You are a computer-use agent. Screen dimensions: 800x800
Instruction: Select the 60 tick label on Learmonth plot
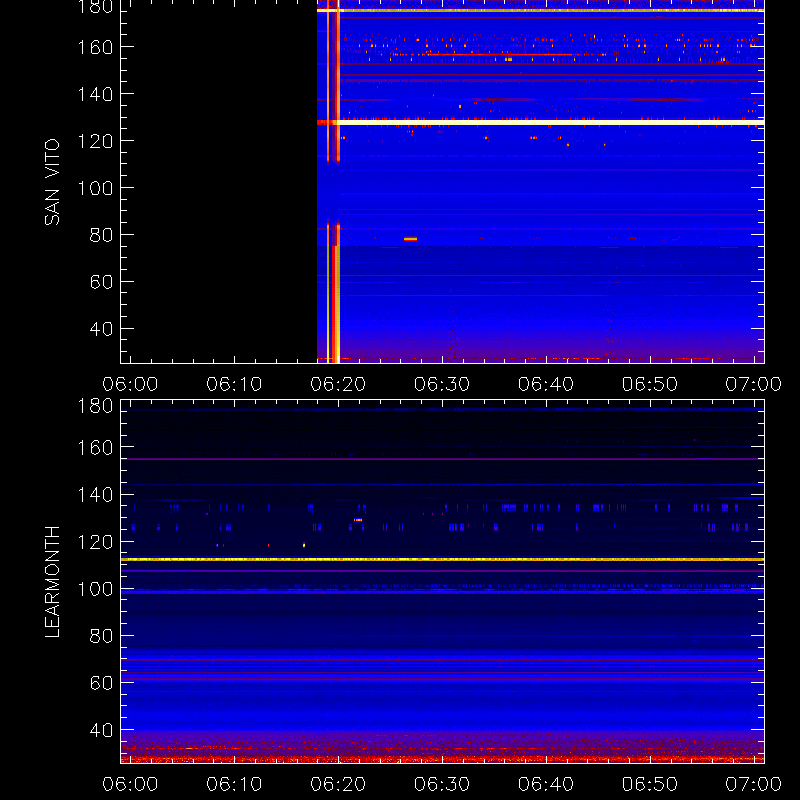point(101,683)
